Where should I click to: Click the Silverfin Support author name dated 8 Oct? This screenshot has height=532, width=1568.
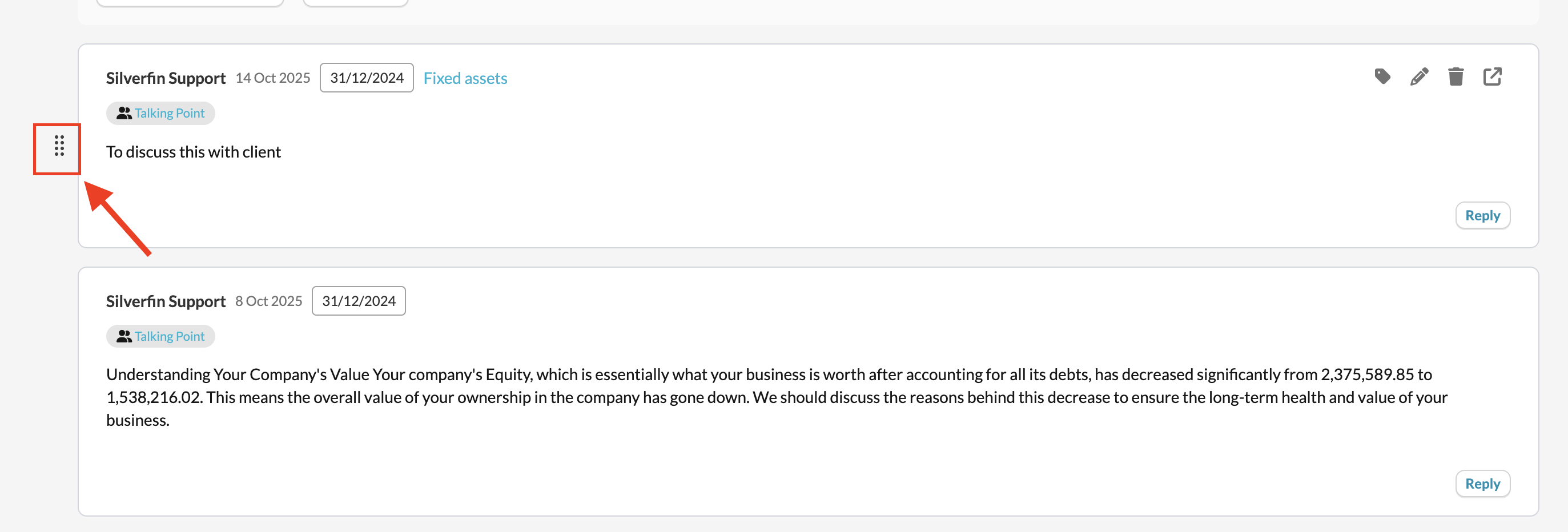pyautogui.click(x=166, y=302)
